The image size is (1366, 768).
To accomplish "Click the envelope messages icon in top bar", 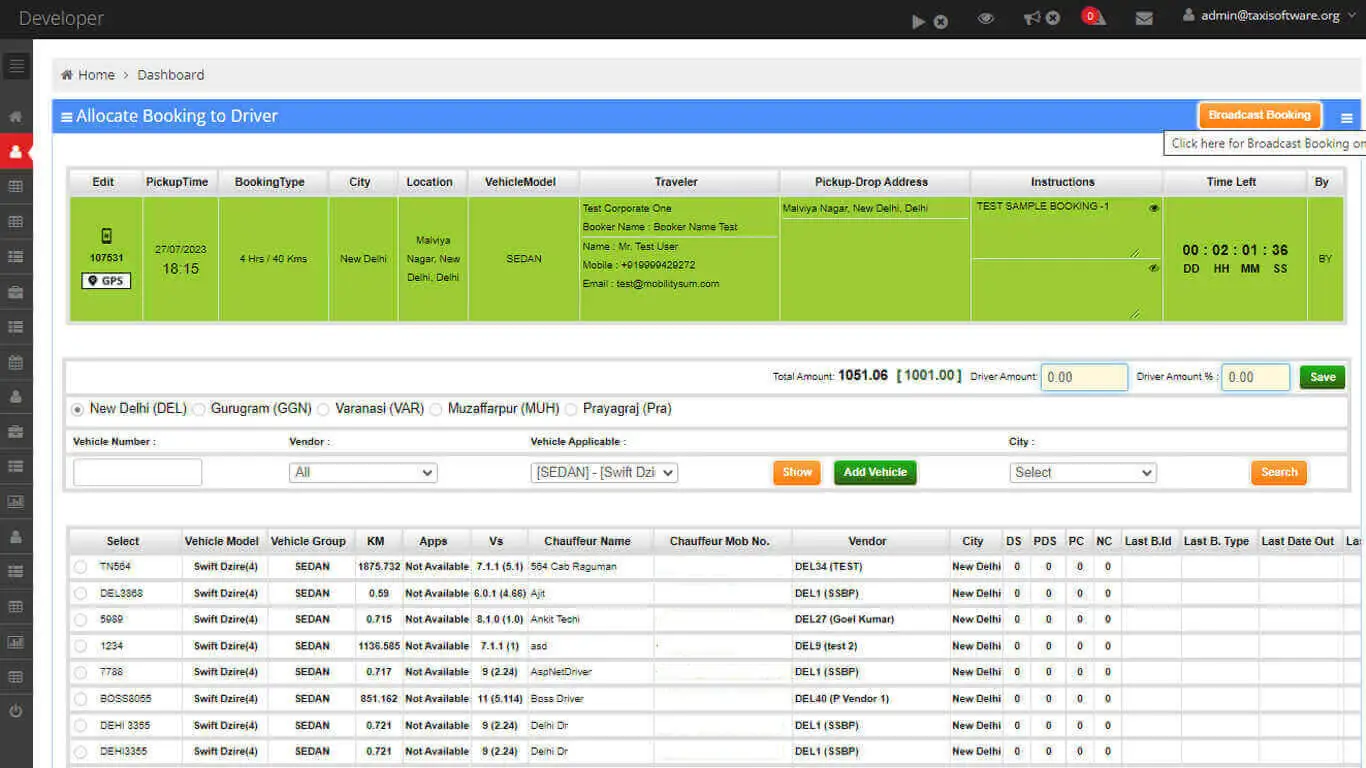I will coord(1144,18).
